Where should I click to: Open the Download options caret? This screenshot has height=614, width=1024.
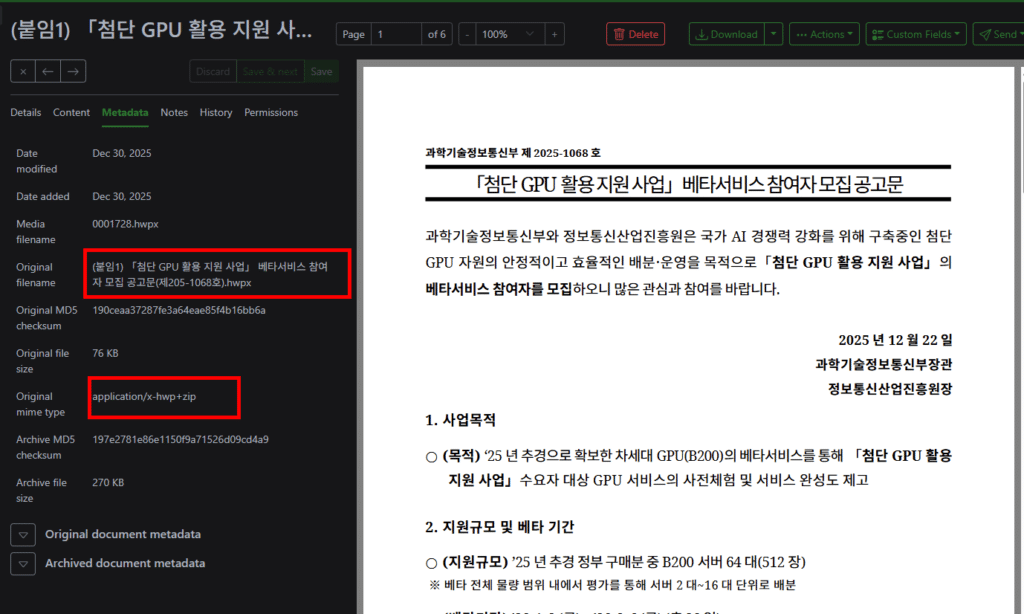[774, 34]
